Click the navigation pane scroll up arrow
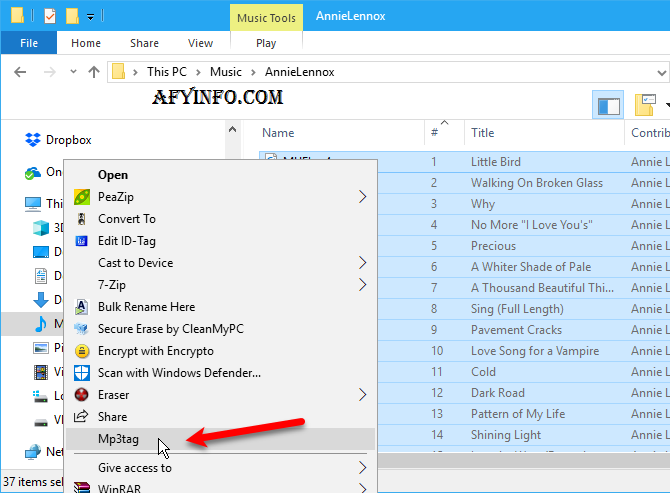This screenshot has width=670, height=493. click(x=232, y=129)
